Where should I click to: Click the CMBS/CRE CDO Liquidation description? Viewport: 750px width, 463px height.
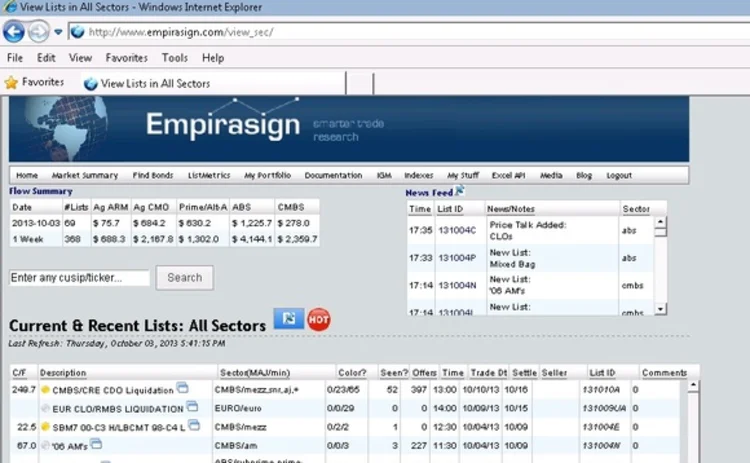(x=113, y=391)
